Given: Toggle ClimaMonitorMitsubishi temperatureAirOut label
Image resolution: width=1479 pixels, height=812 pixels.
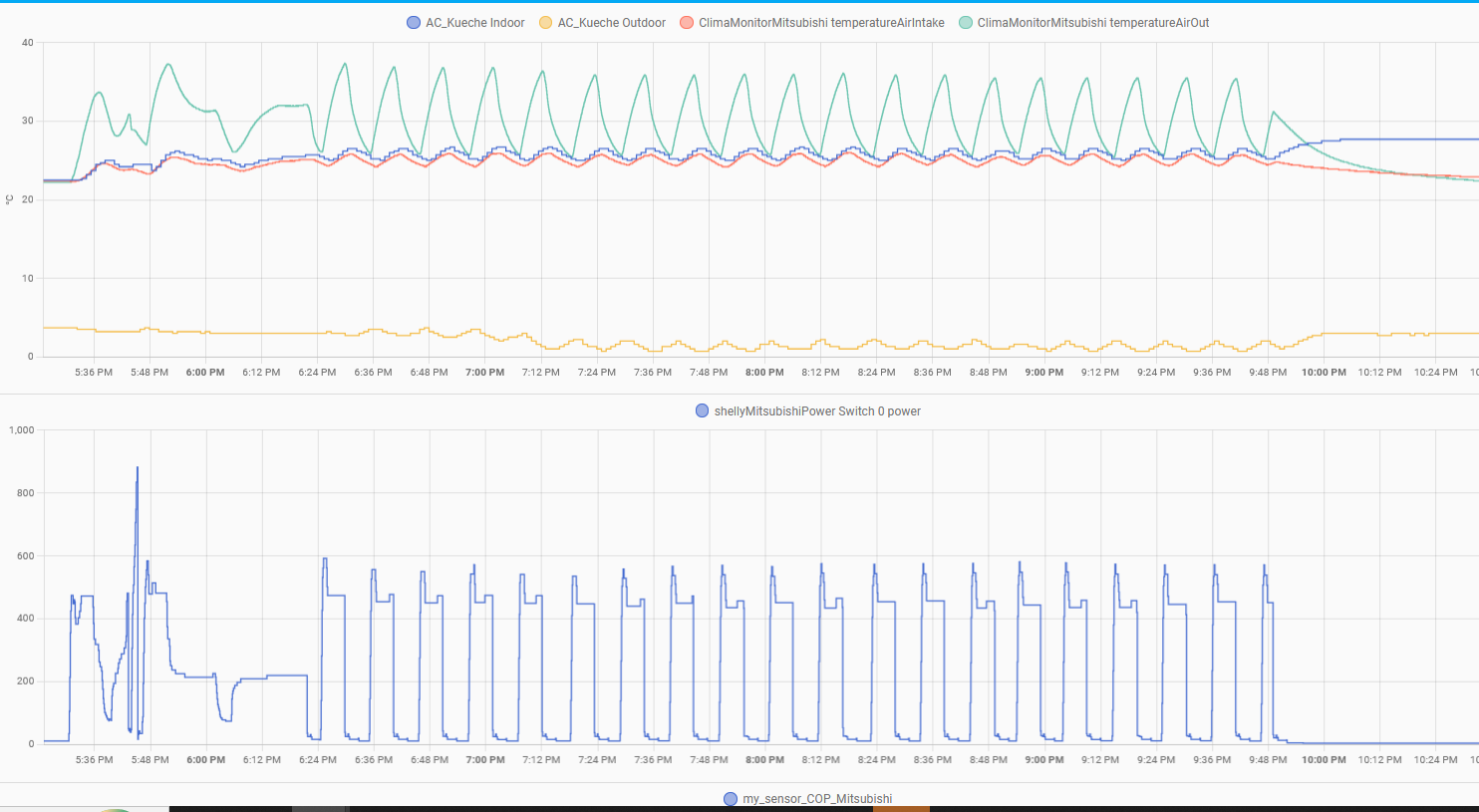Looking at the screenshot, I should click(x=1092, y=23).
